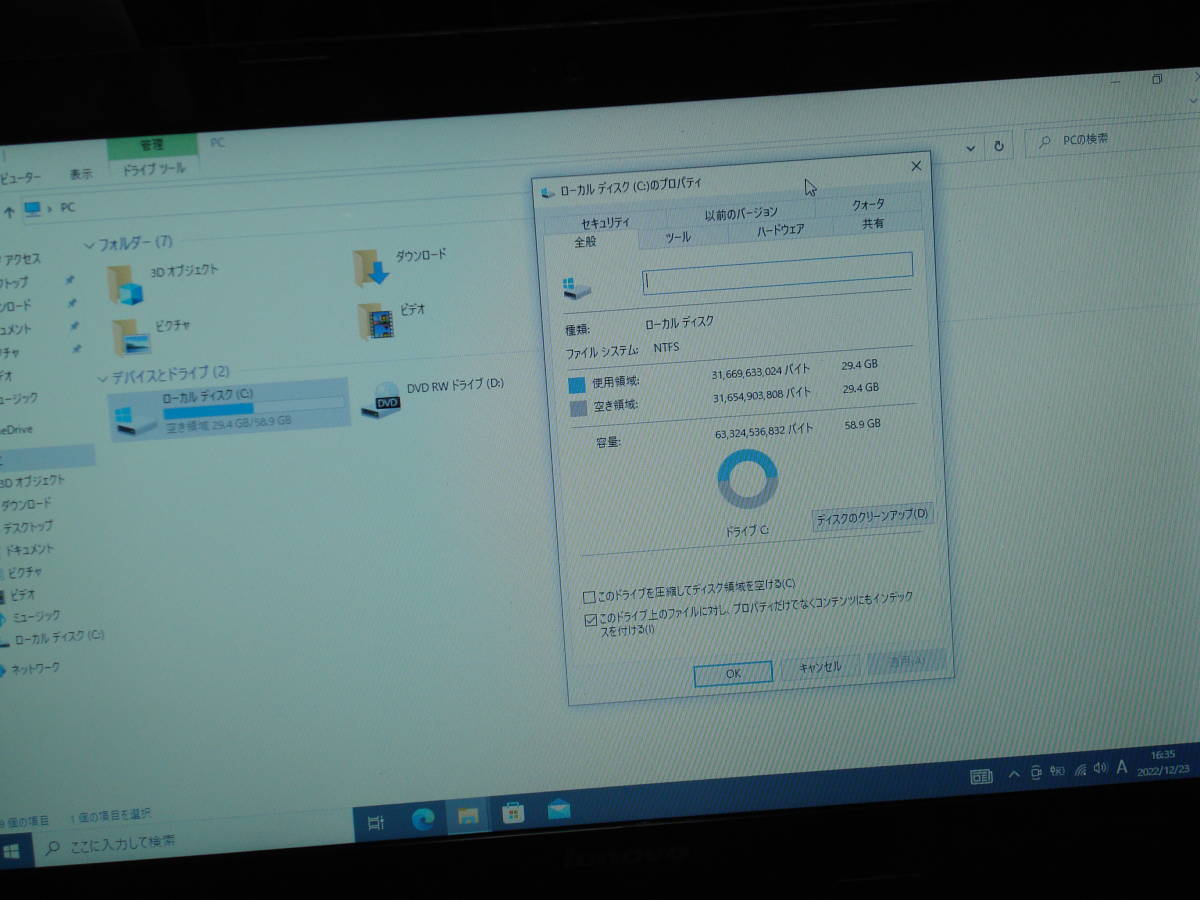Click the network icon in the system tray
This screenshot has height=900, width=1200.
(x=1080, y=771)
